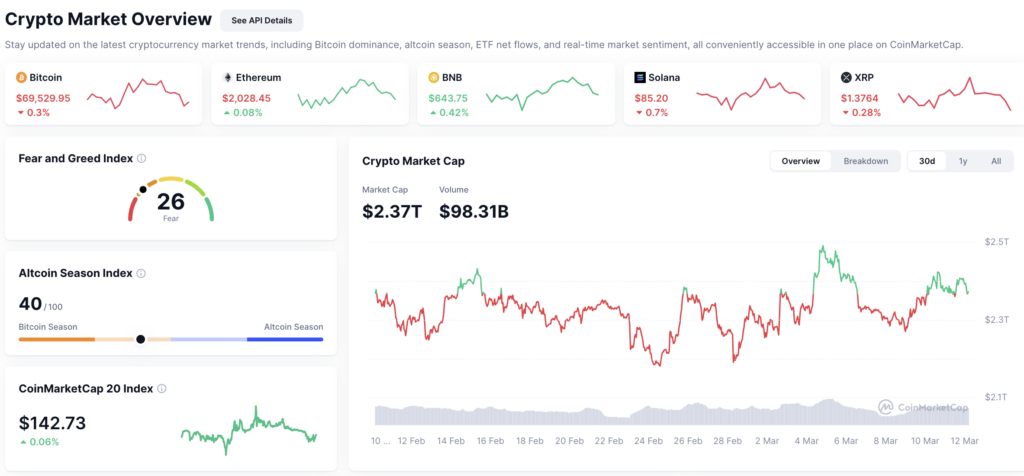Open Fear and Greed Index info icon

click(142, 159)
